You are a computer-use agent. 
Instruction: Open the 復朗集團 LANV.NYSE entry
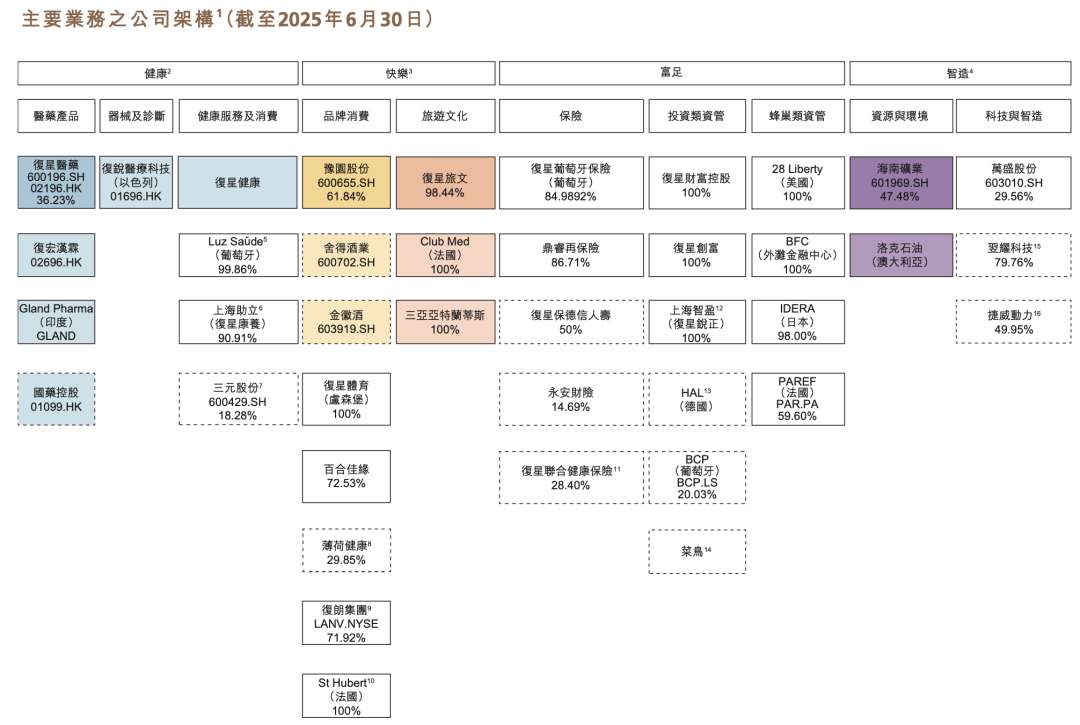pos(346,621)
